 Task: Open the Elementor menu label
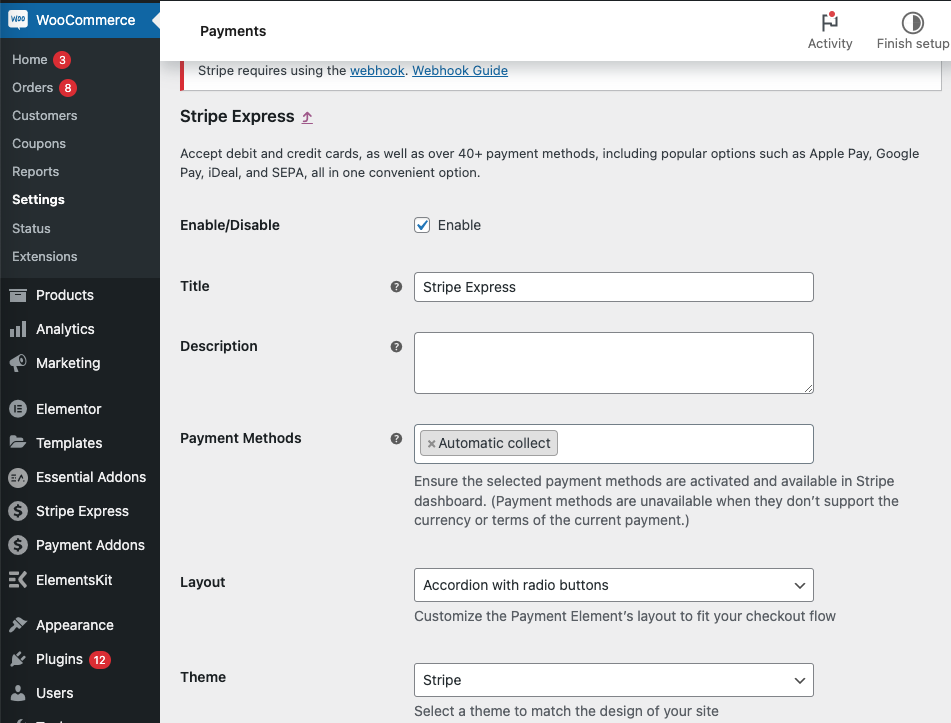[69, 409]
